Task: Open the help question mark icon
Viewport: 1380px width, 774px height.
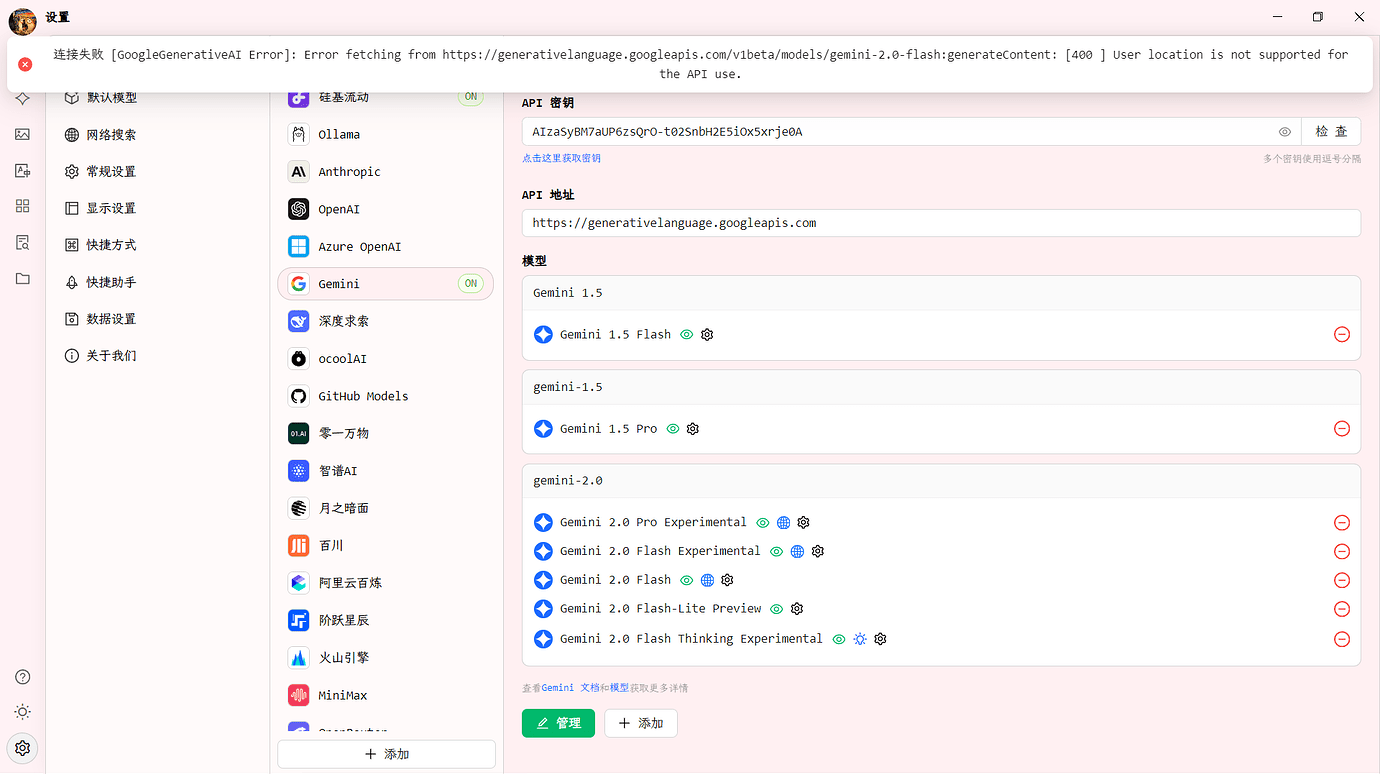Action: click(22, 677)
